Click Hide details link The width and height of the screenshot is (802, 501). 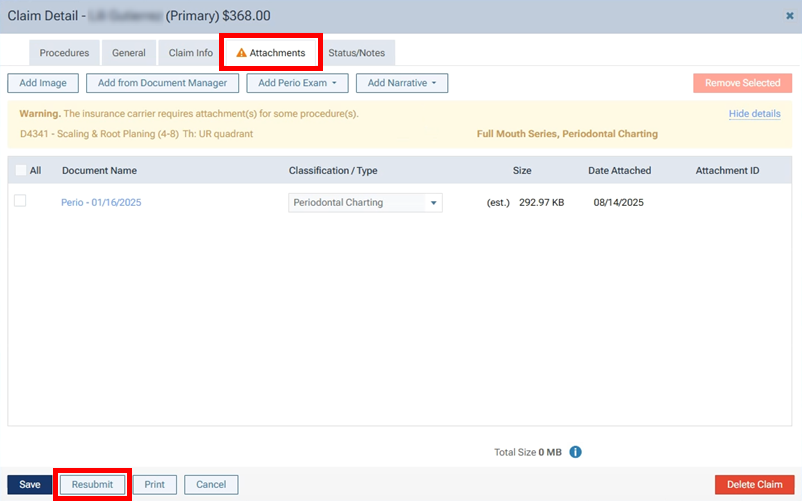click(754, 114)
